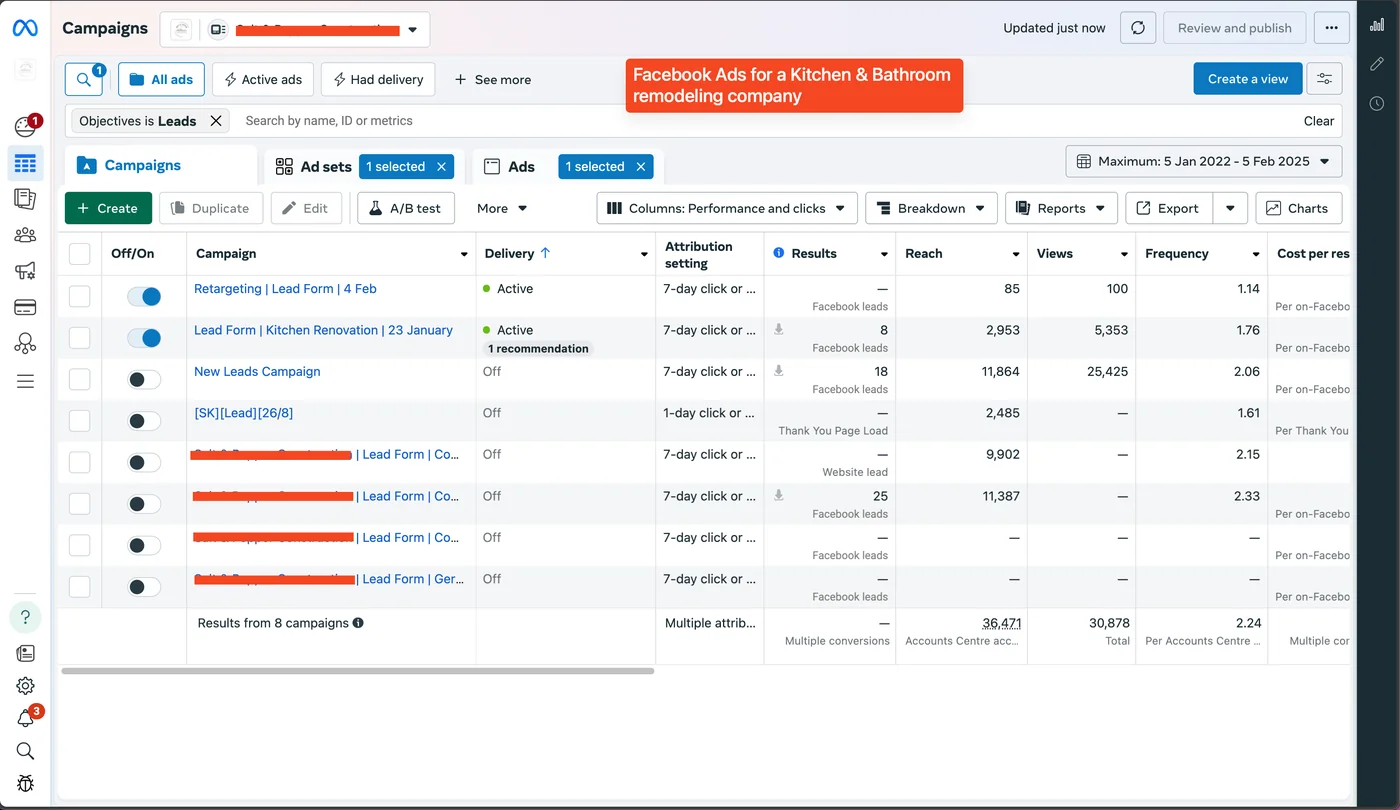
Task: Turn off Retargeting Lead Form campaign toggle
Action: point(144,296)
